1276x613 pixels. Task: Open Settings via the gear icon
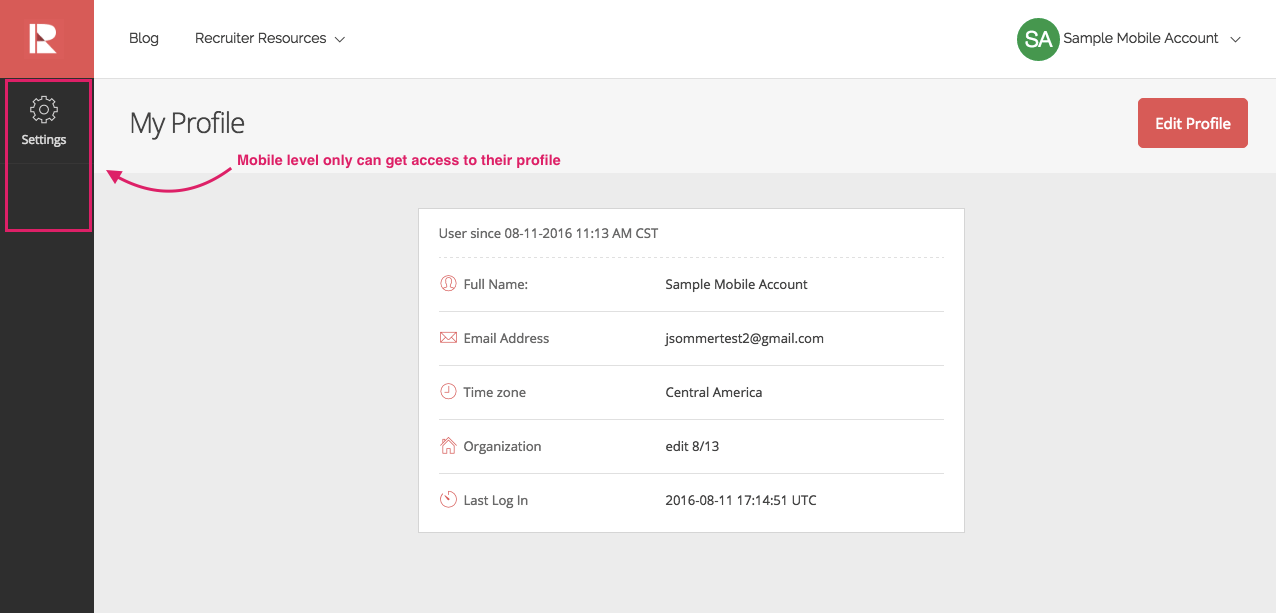(x=44, y=109)
